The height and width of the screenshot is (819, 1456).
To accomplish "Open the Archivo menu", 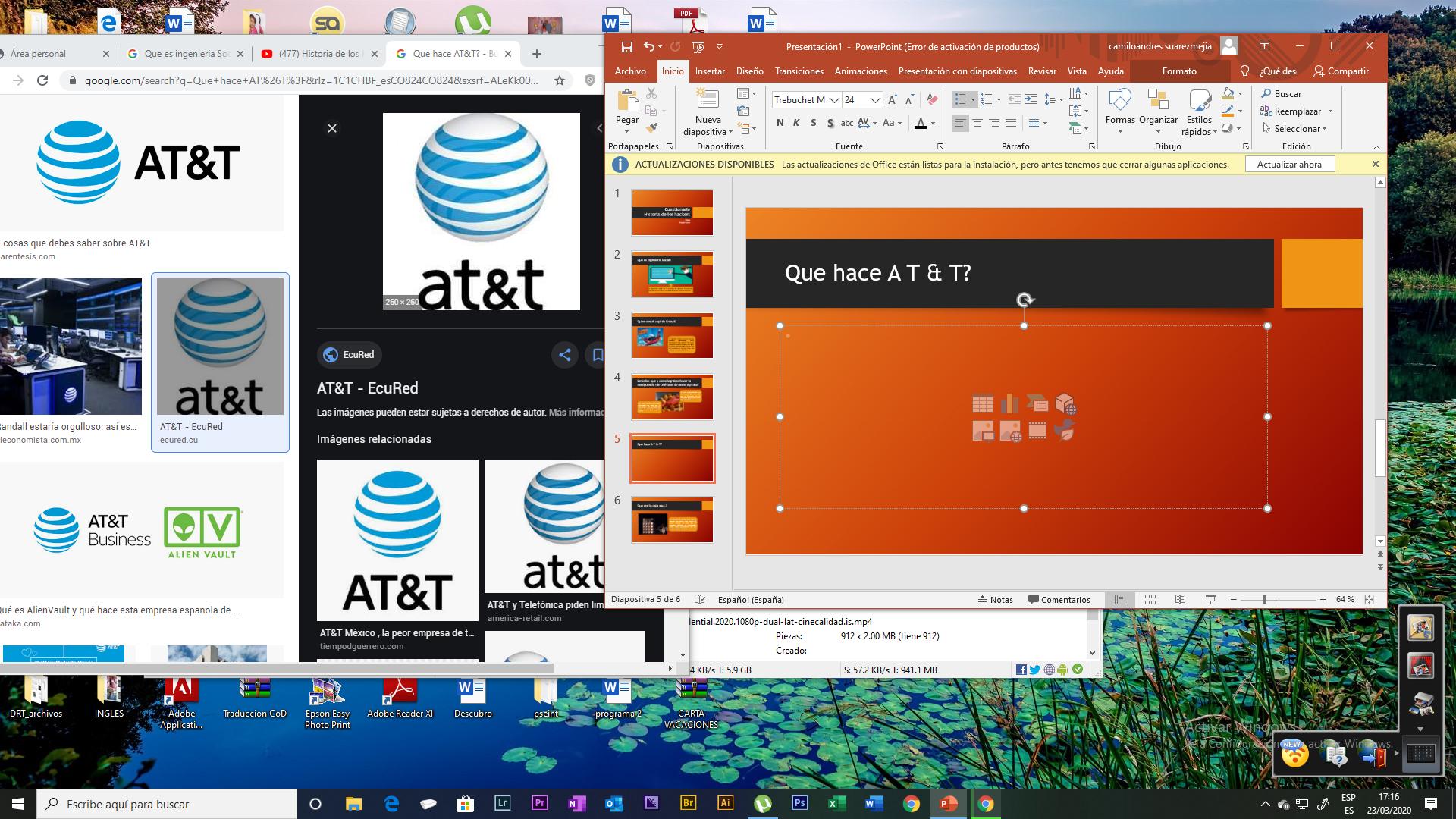I will [x=630, y=71].
